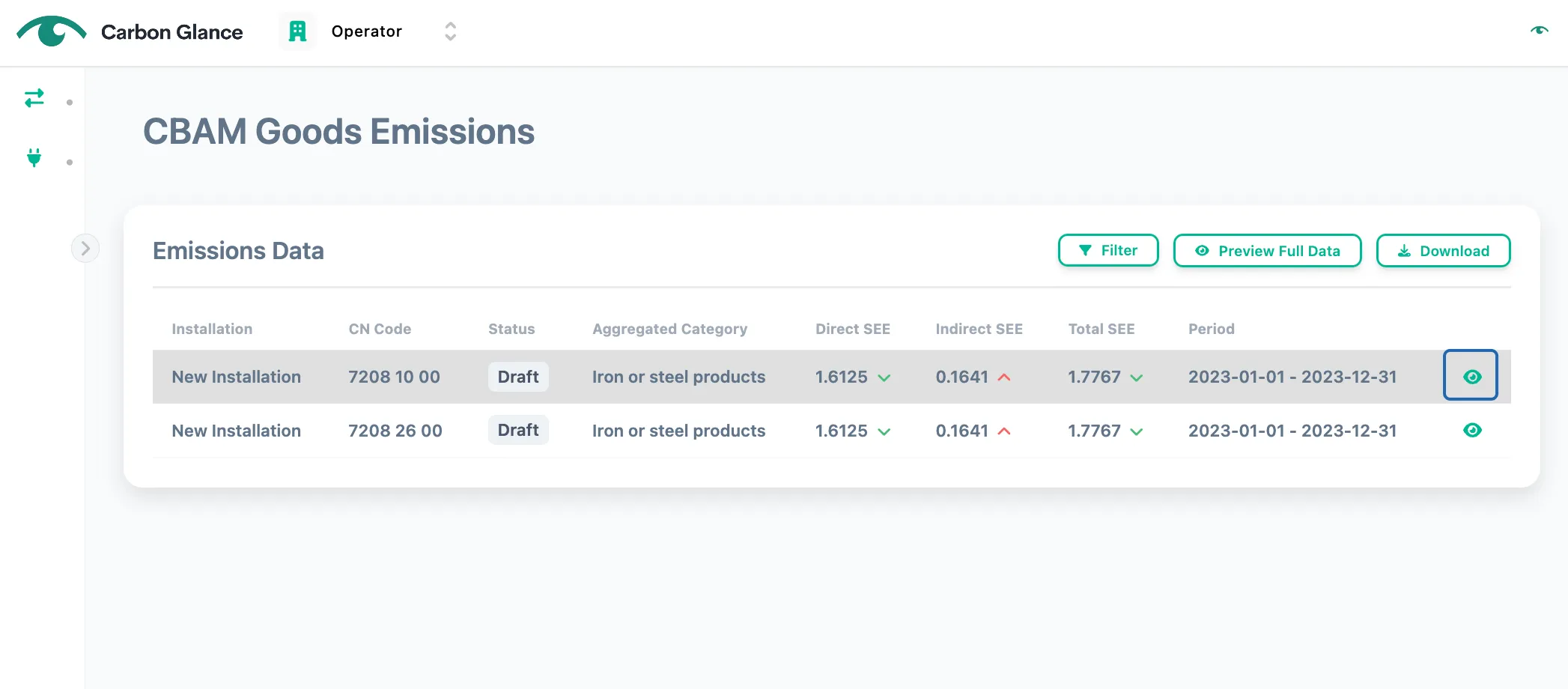Viewport: 1568px width, 689px height.
Task: Expand the sidebar with the chevron button
Action: pos(85,248)
